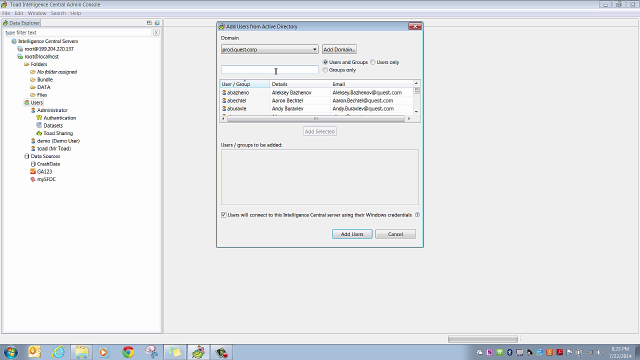The width and height of the screenshot is (640, 360).
Task: Select the No folder assigned tree item
Action: 57,72
